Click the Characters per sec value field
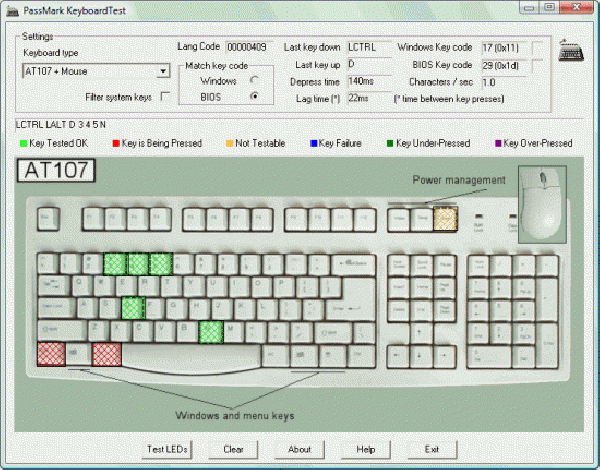This screenshot has width=600, height=470. 504,82
